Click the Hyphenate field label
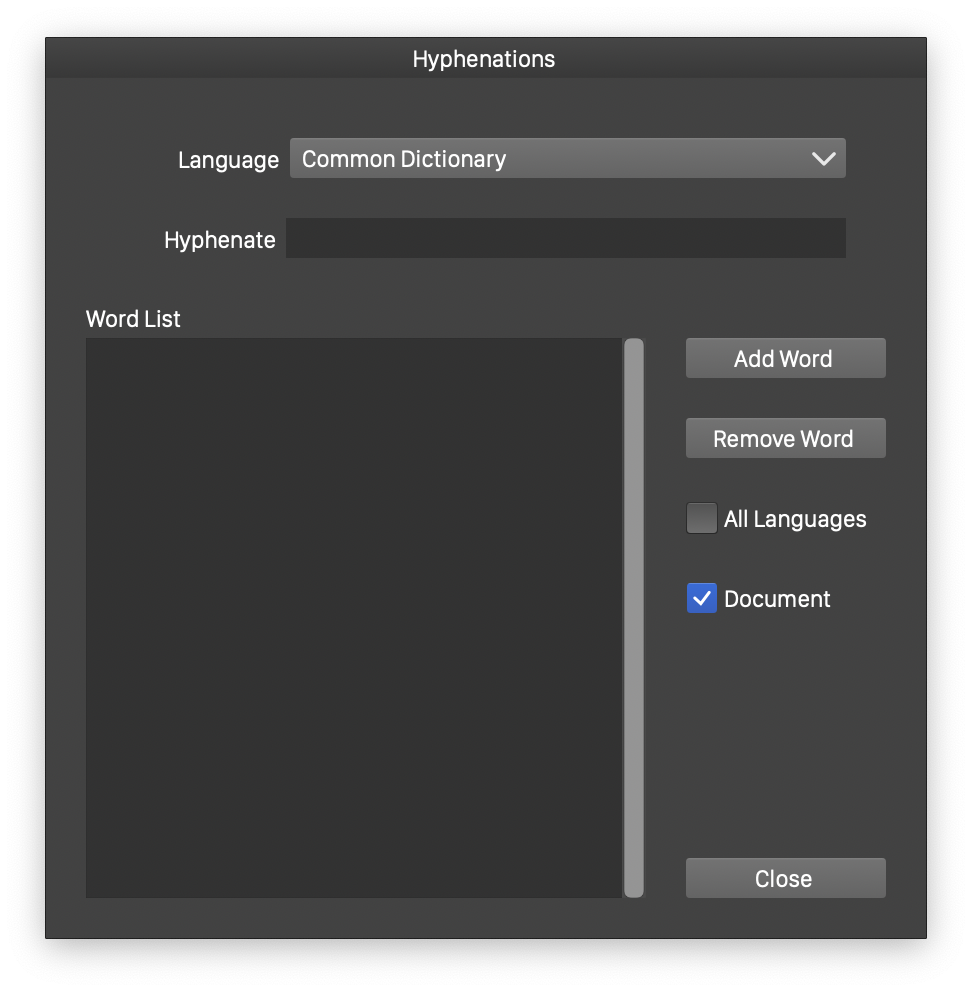This screenshot has width=972, height=992. [x=220, y=240]
